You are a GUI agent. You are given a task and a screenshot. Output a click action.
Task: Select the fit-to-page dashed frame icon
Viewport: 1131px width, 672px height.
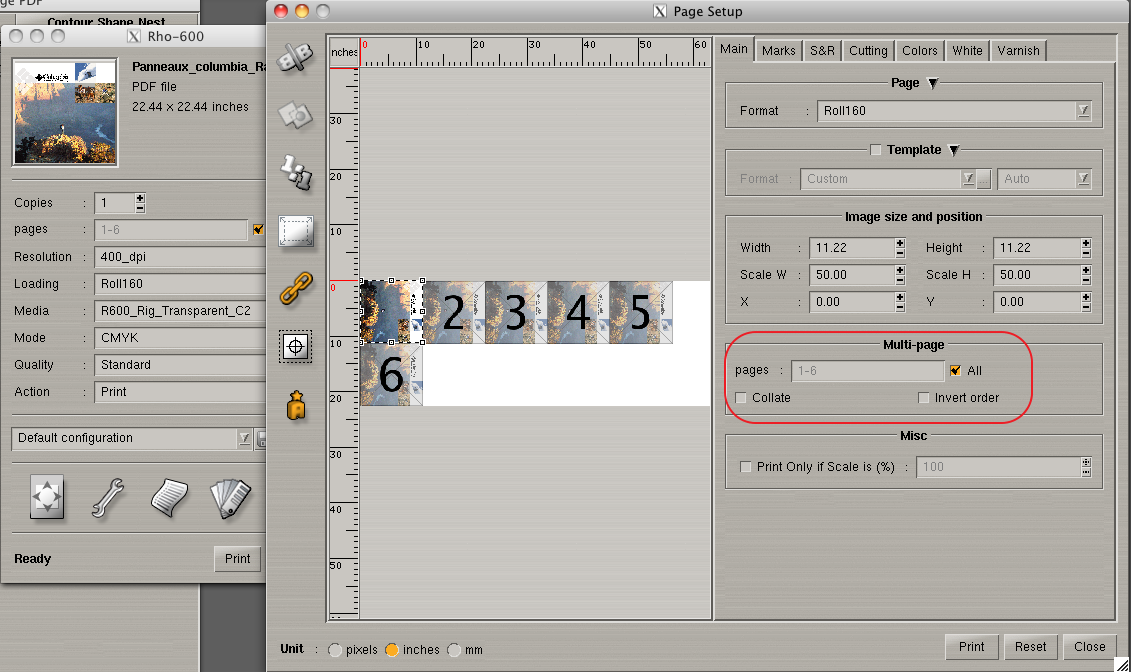click(295, 231)
